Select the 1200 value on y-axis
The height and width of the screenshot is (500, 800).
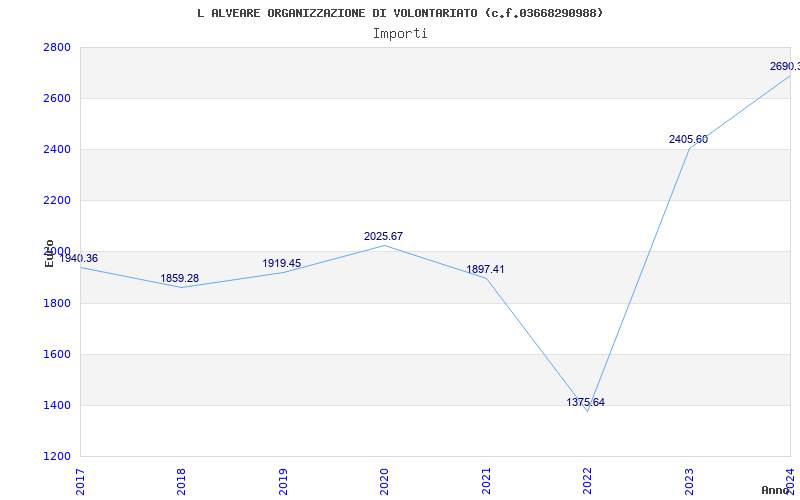click(57, 457)
